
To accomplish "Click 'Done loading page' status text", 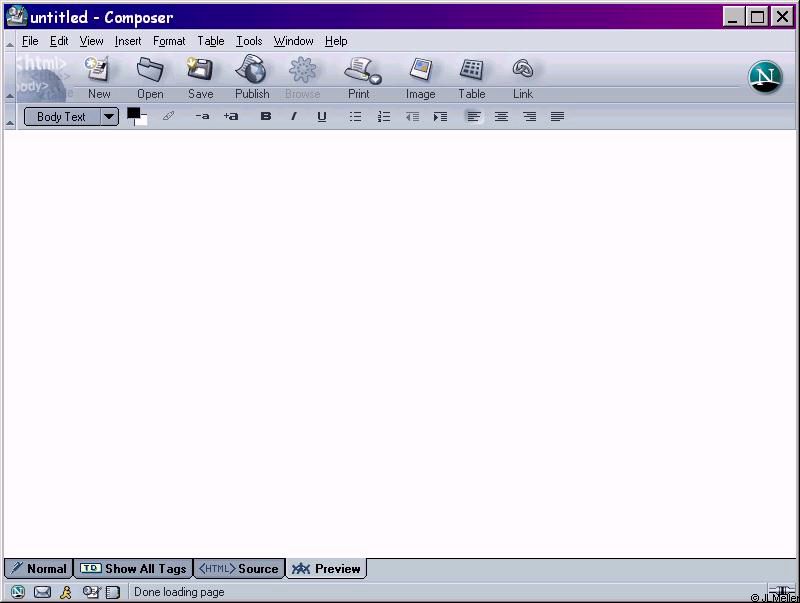I will point(179,592).
